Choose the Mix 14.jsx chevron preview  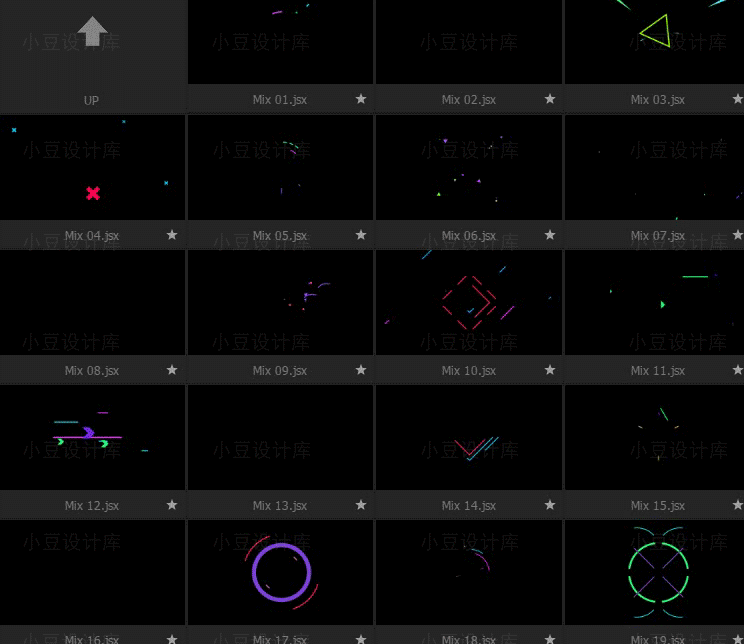click(469, 438)
